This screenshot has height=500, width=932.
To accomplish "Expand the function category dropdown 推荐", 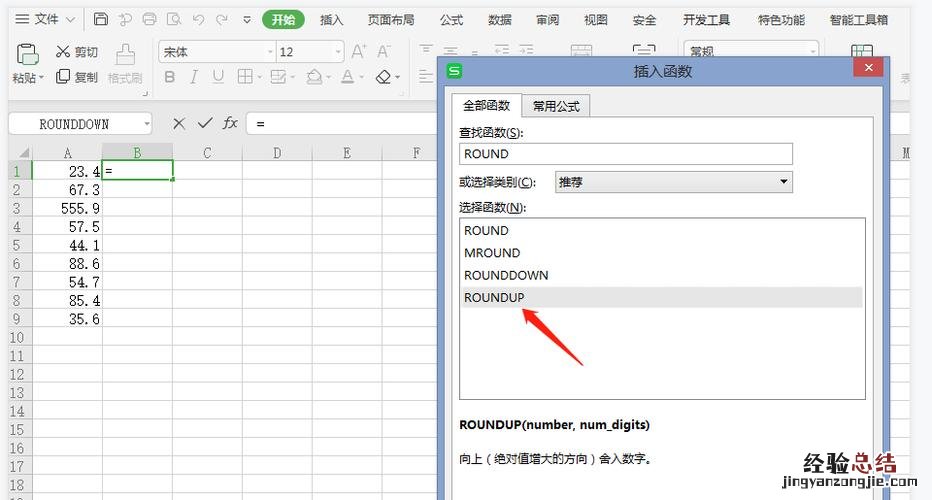I will point(783,182).
